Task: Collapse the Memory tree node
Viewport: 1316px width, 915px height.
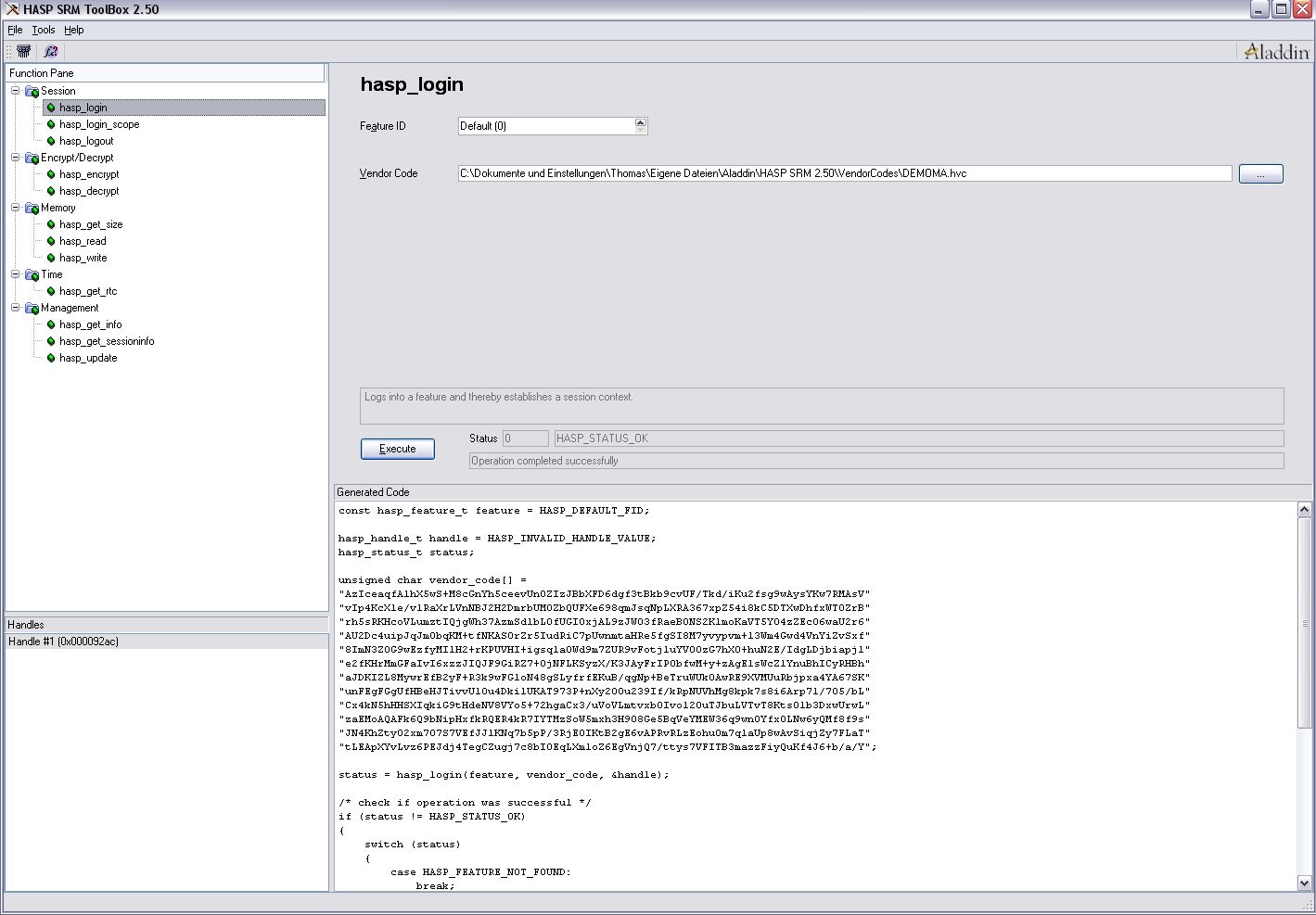Action: [x=15, y=208]
